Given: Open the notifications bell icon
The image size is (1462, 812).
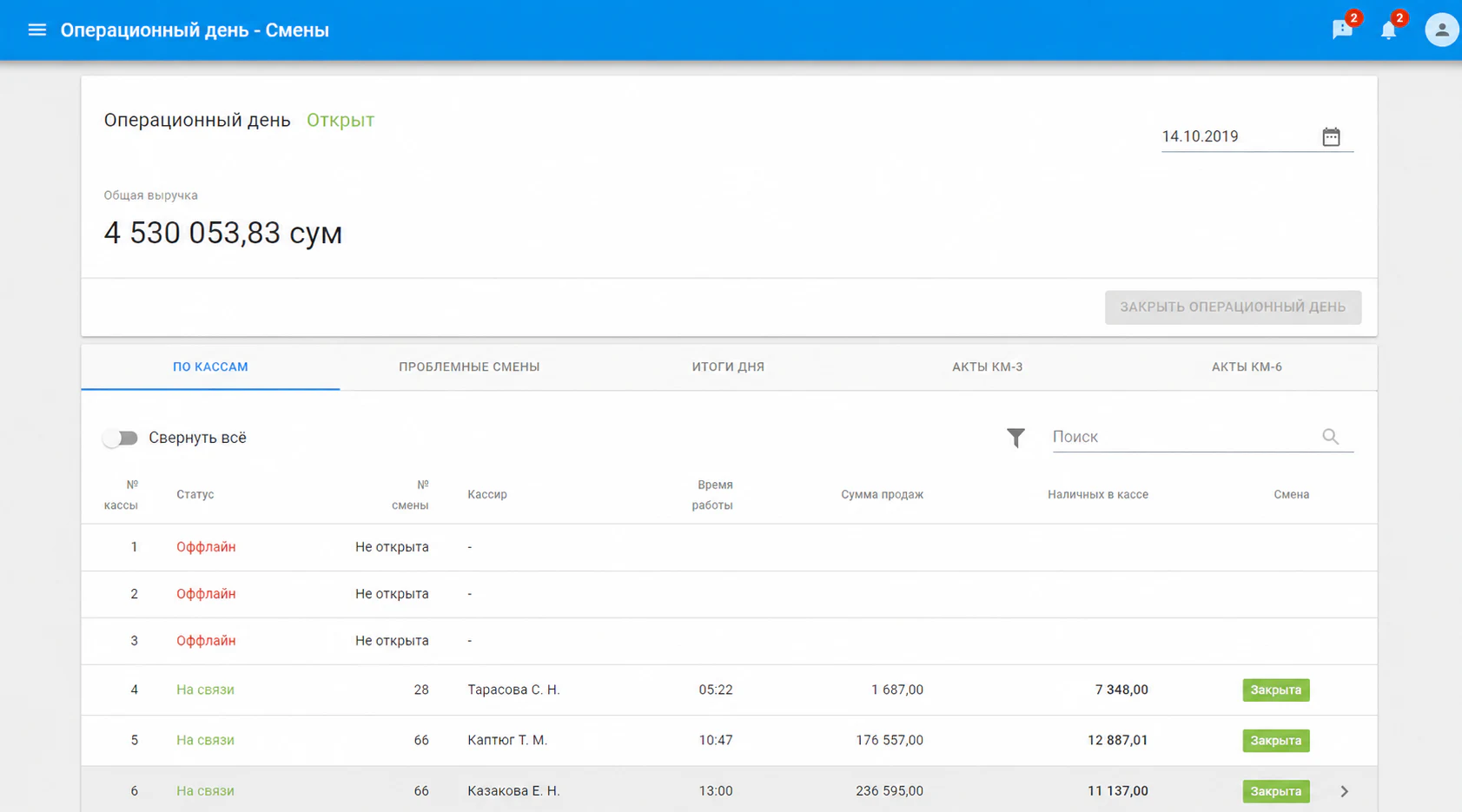Looking at the screenshot, I should (x=1389, y=30).
